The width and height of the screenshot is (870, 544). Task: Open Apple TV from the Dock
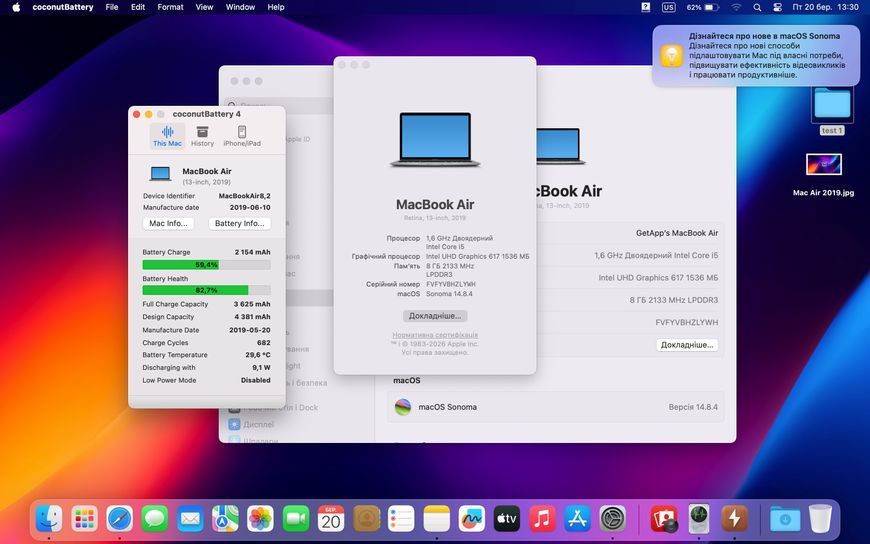(507, 518)
